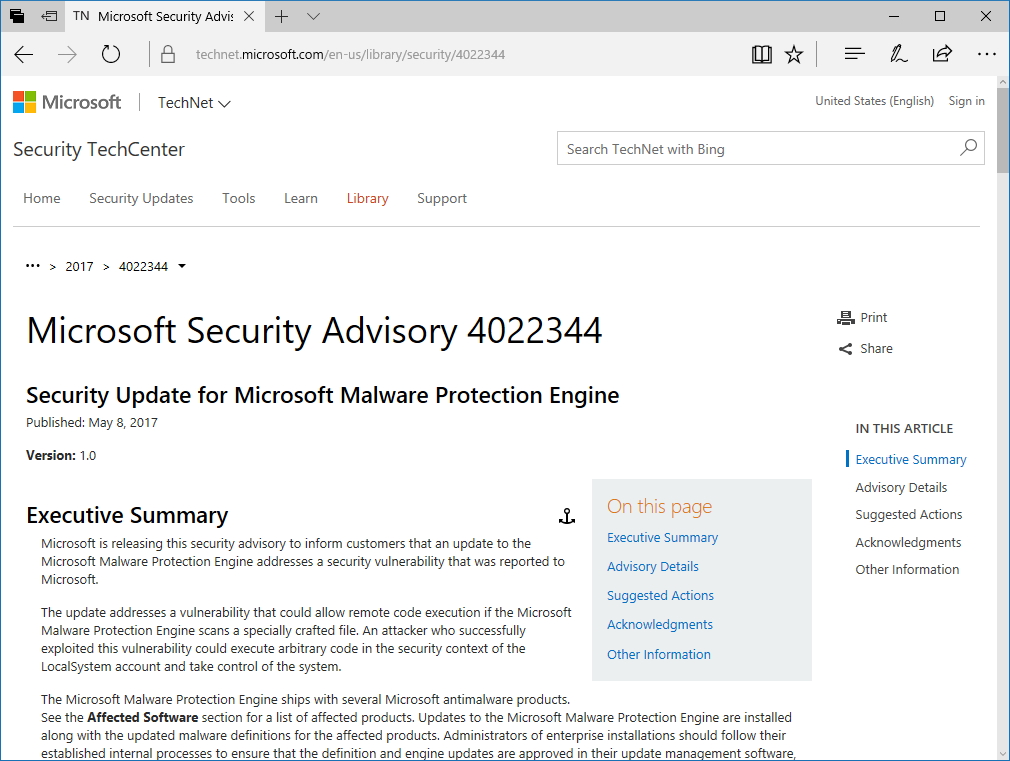Screen dimensions: 1010x761
Task: Open reading view in the browser toolbar
Action: (761, 54)
